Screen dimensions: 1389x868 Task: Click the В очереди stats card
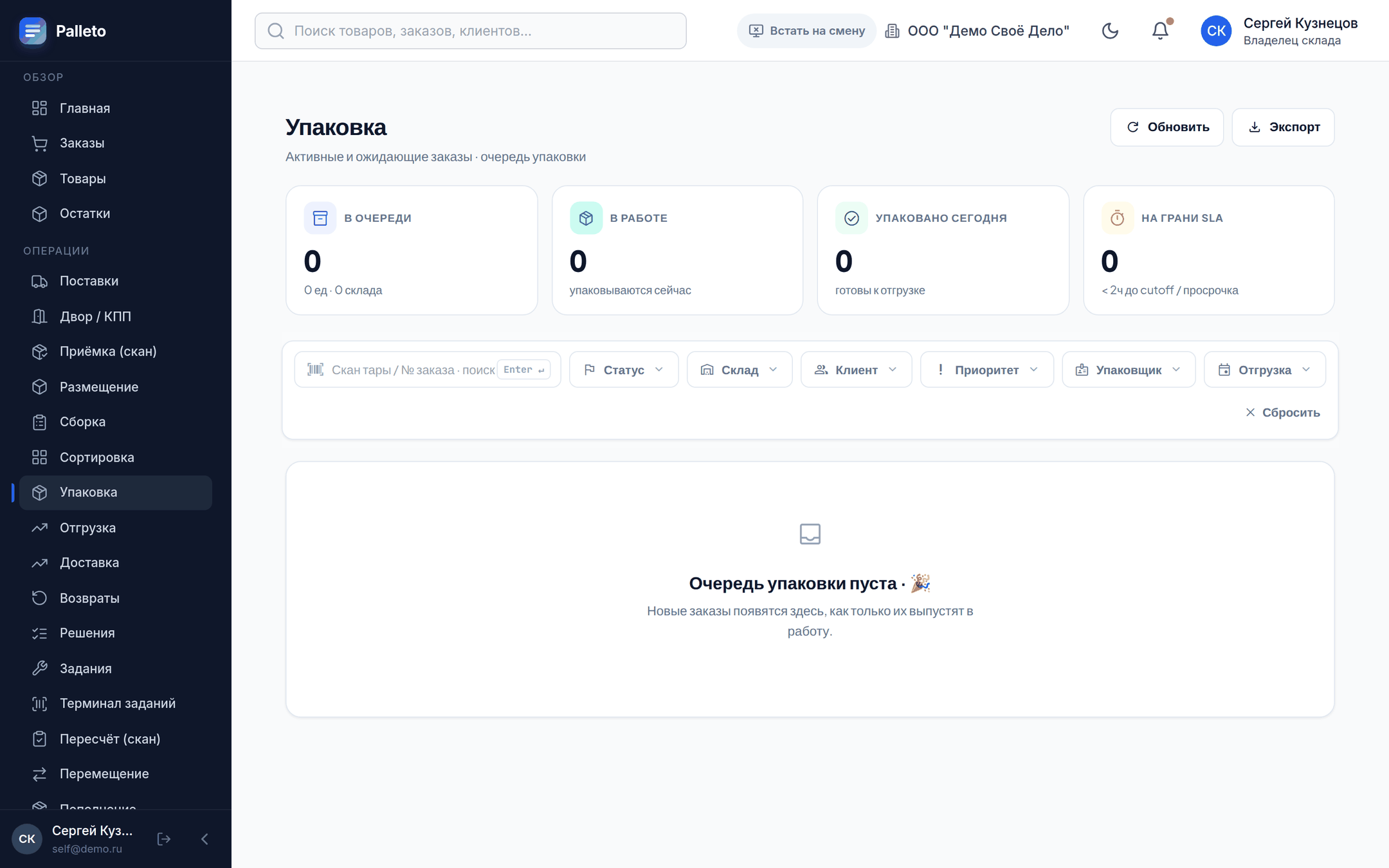[412, 250]
